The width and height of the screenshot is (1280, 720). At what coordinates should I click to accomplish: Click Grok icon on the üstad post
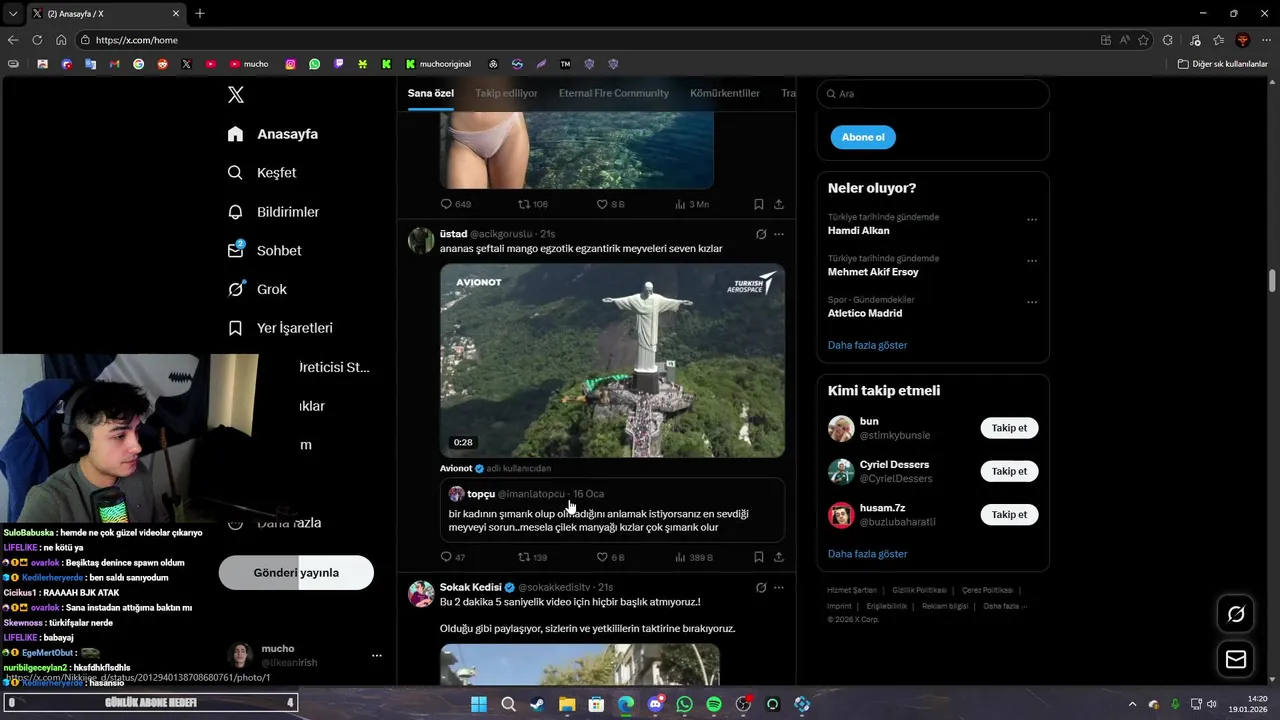coord(761,234)
